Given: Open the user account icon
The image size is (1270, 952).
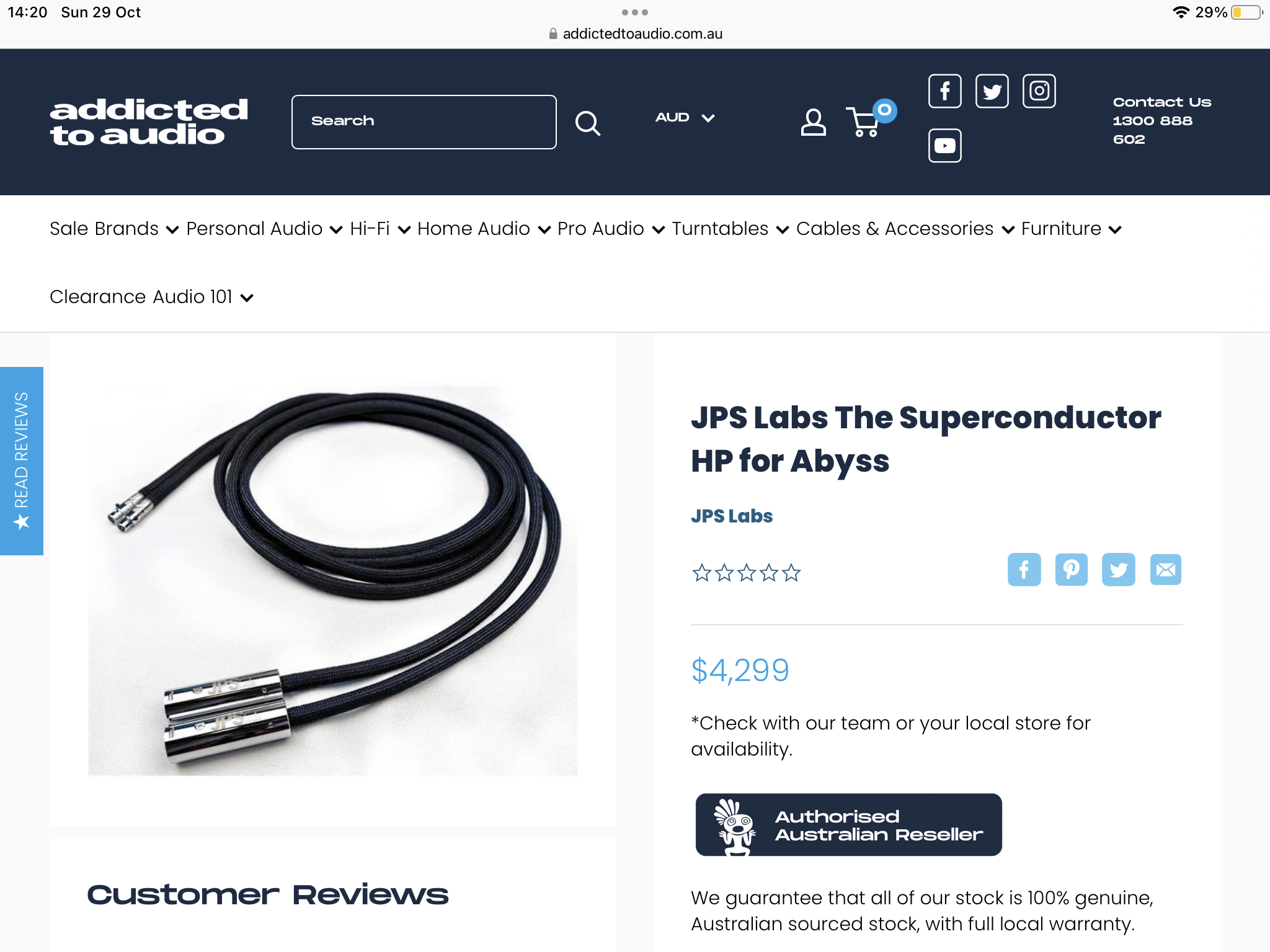Looking at the screenshot, I should coord(813,122).
